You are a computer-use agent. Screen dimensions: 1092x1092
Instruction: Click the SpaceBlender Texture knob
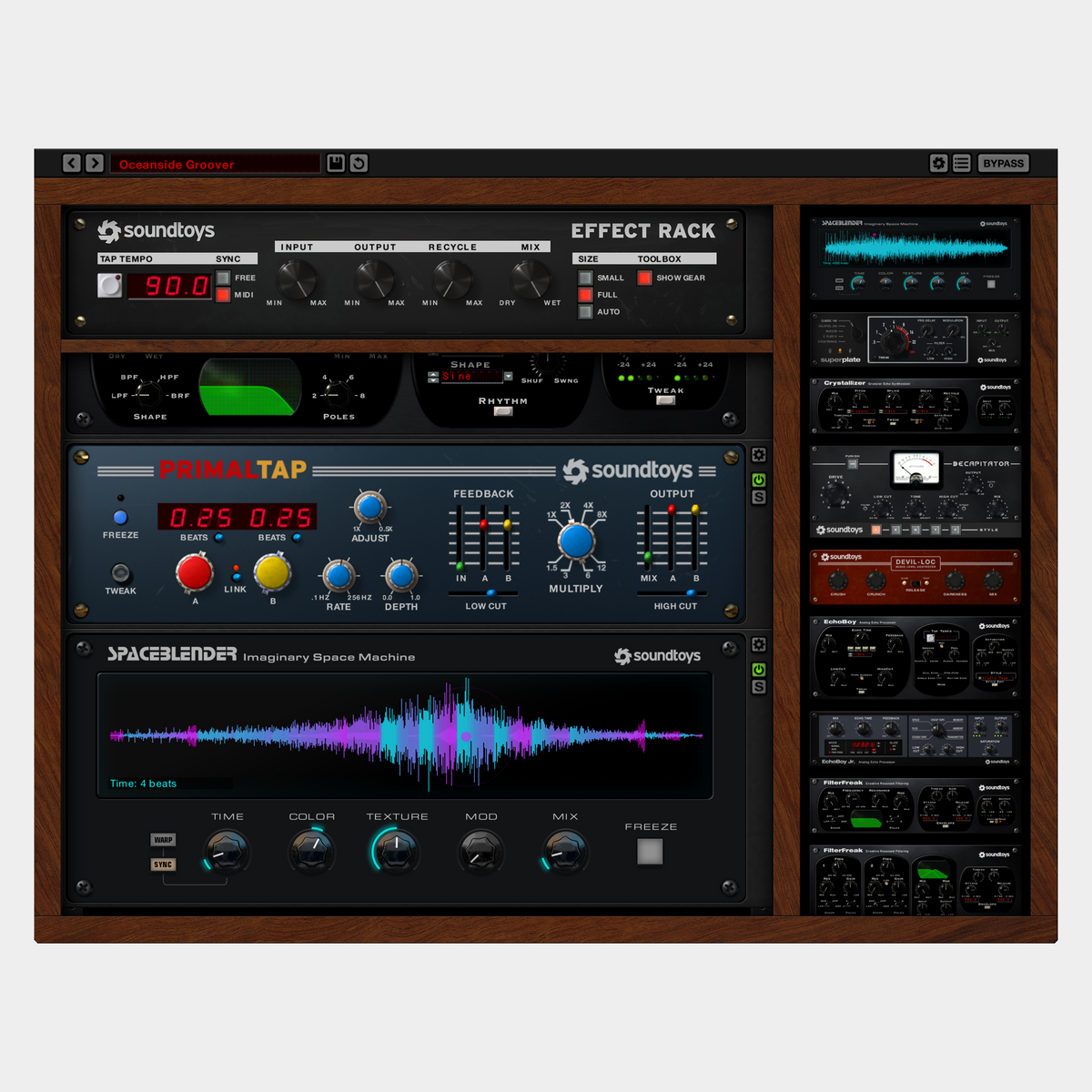[397, 852]
